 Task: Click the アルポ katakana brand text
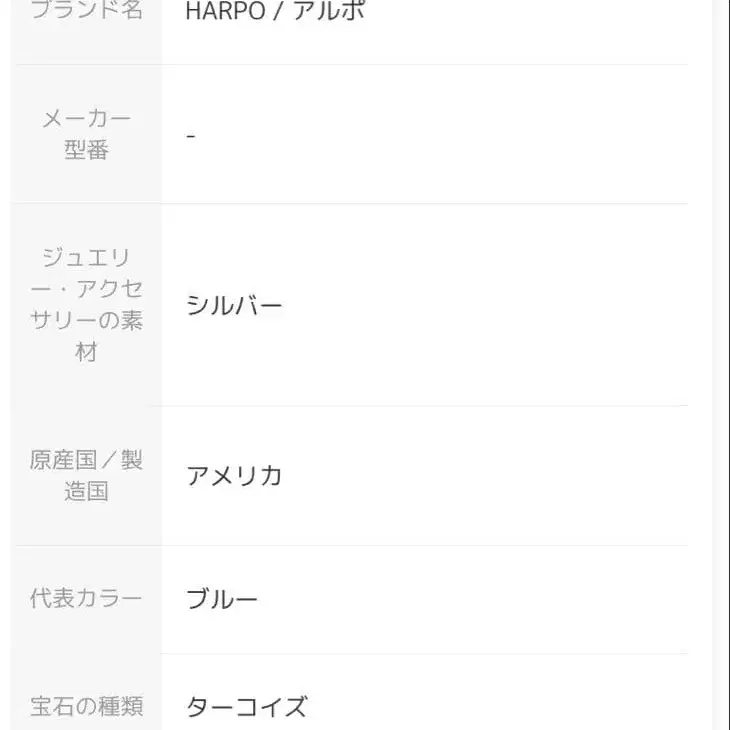pyautogui.click(x=328, y=11)
